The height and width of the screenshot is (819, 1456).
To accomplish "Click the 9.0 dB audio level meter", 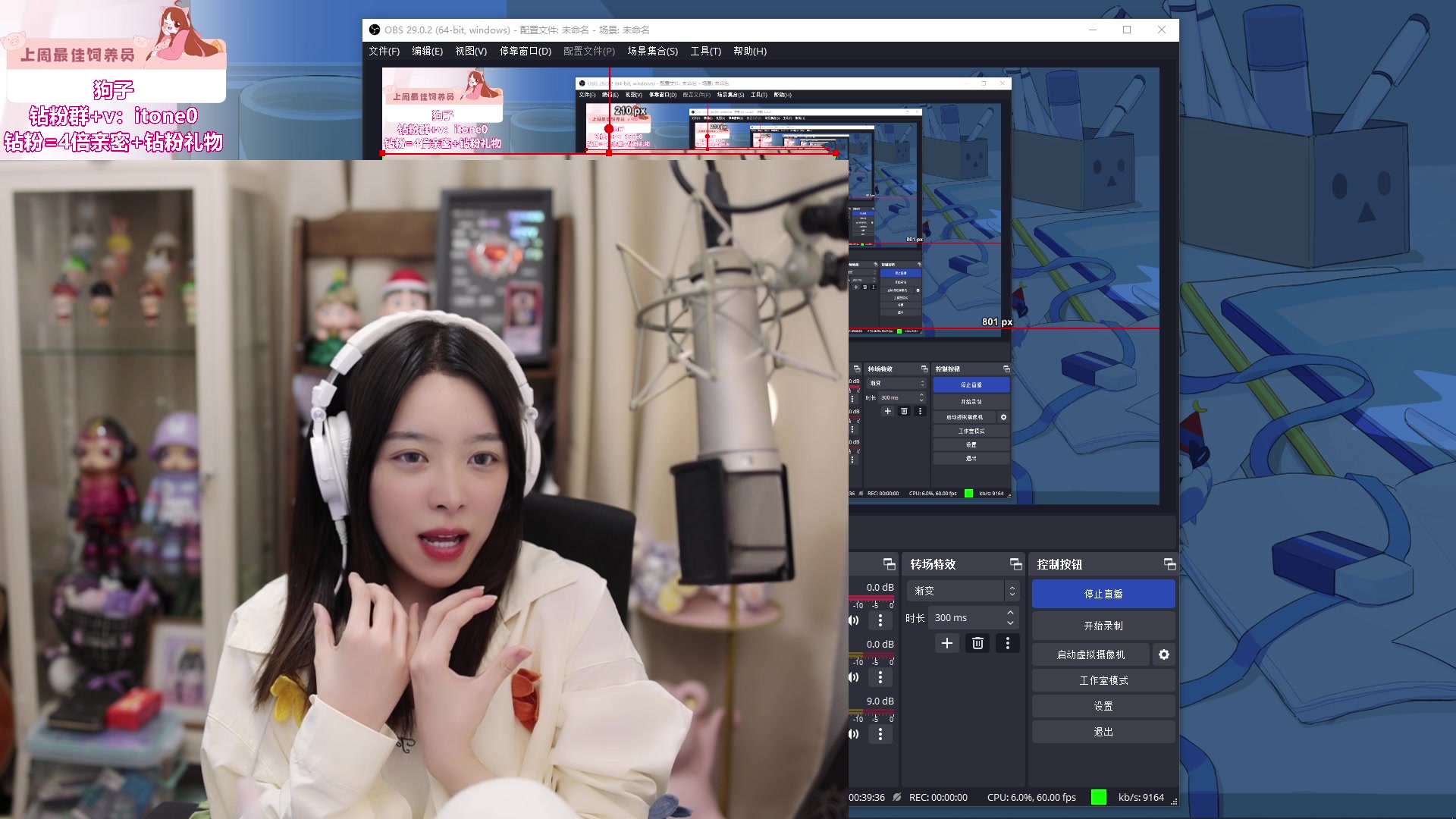I will [x=871, y=712].
